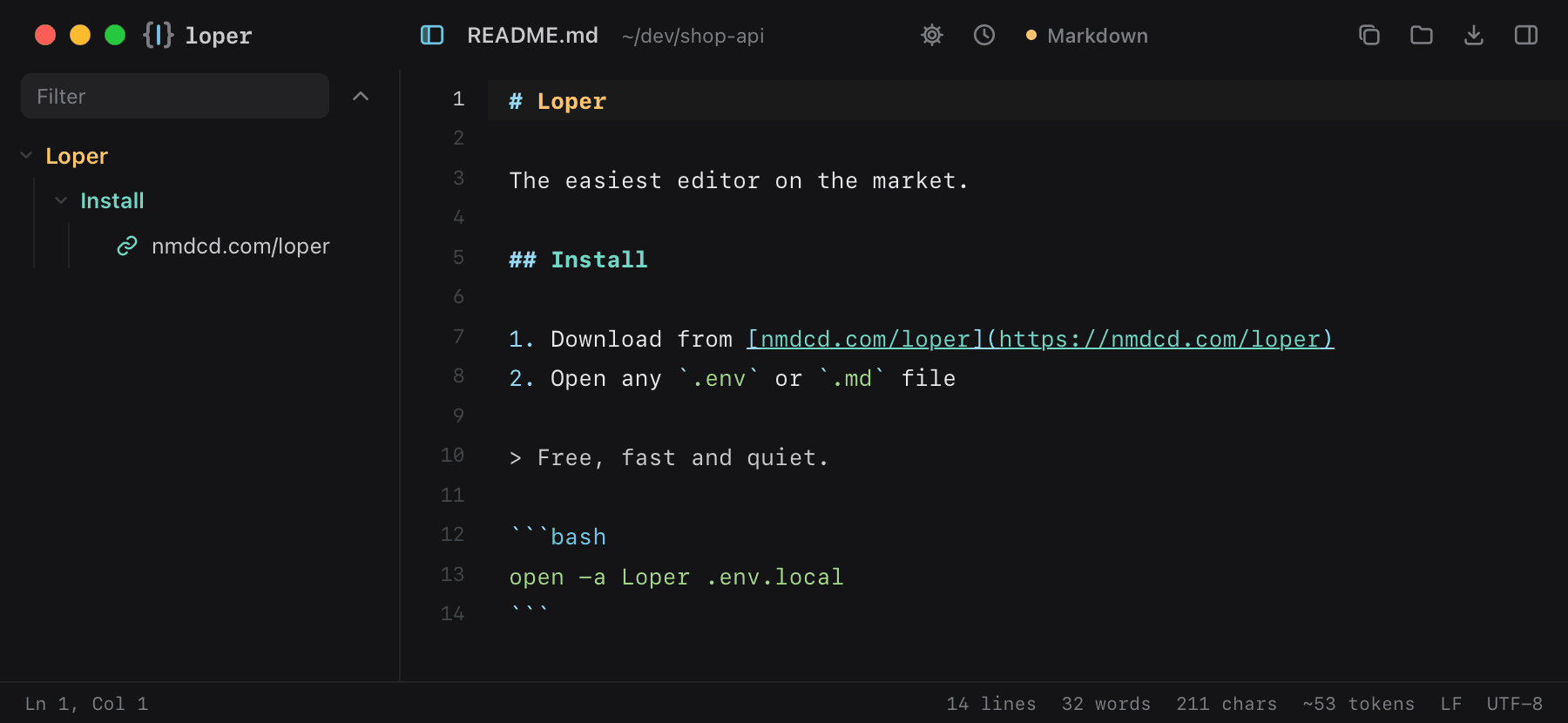Click the copy document icon
Viewport: 1568px width, 723px height.
tap(1369, 35)
